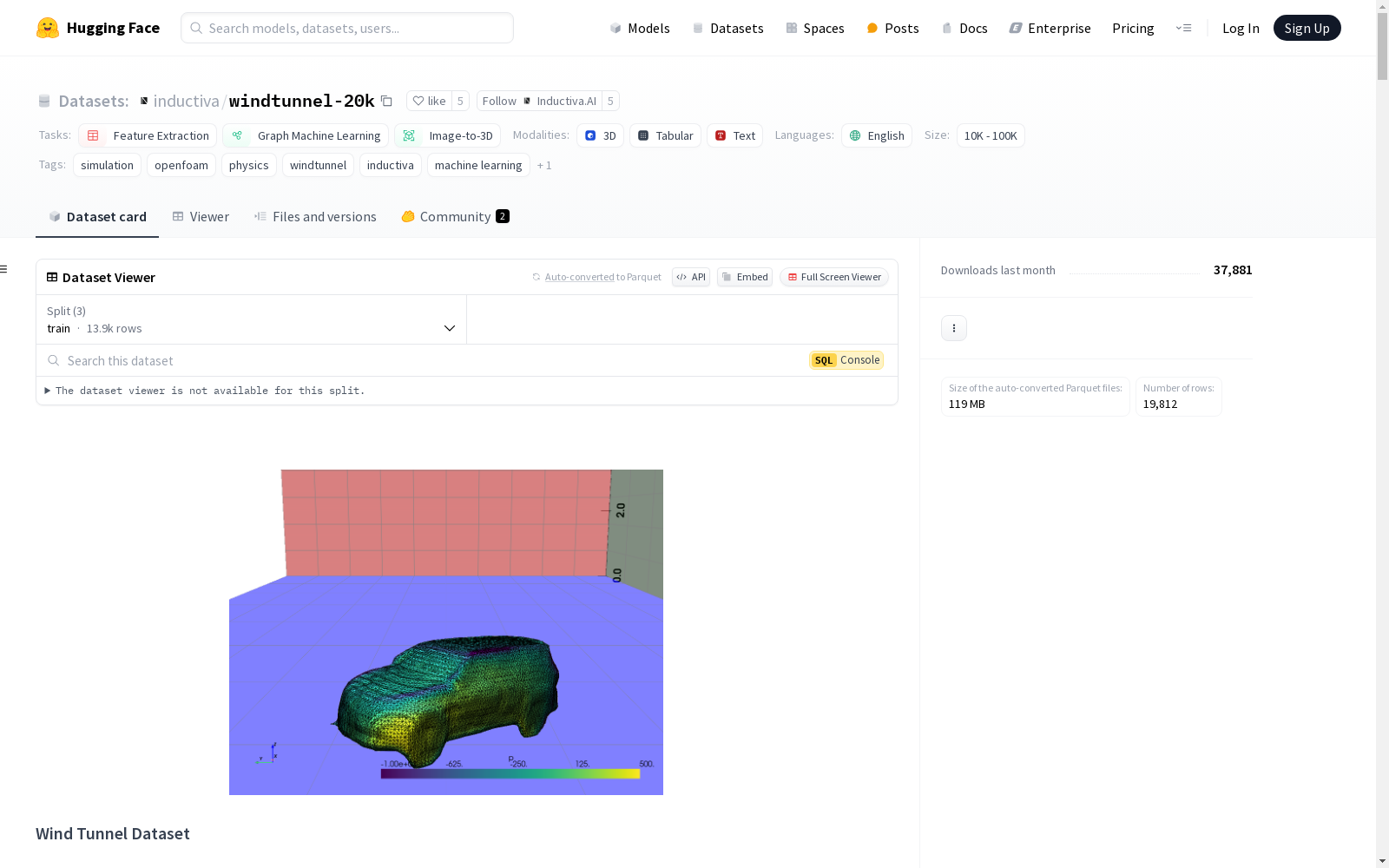The height and width of the screenshot is (868, 1389).
Task: Click the Graph Machine Learning task tag
Action: 306,135
